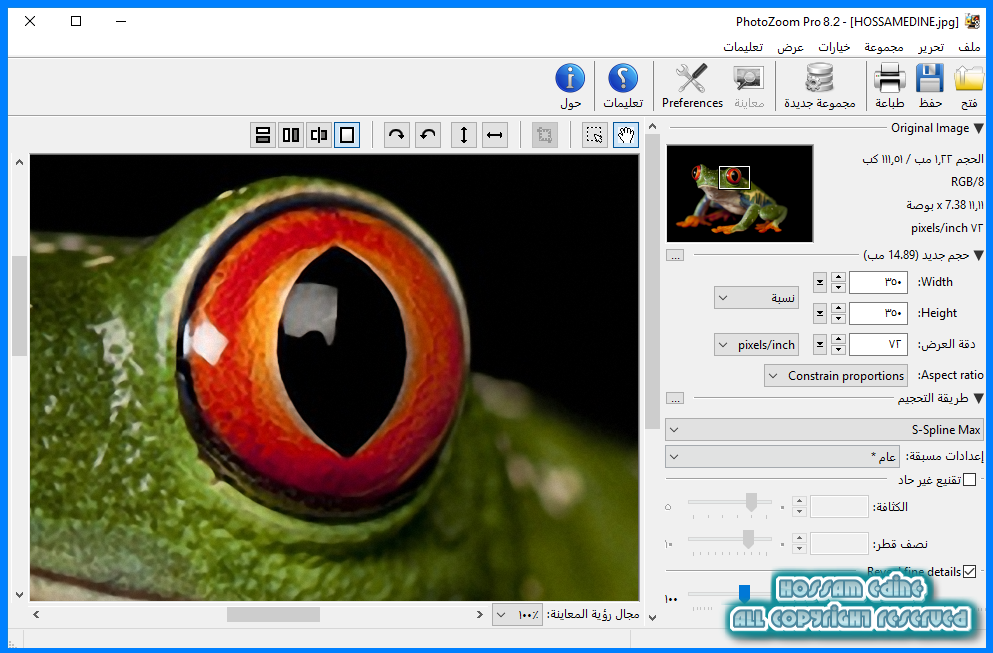Increase Width with stepper up arrow
993x653 pixels.
[838, 277]
